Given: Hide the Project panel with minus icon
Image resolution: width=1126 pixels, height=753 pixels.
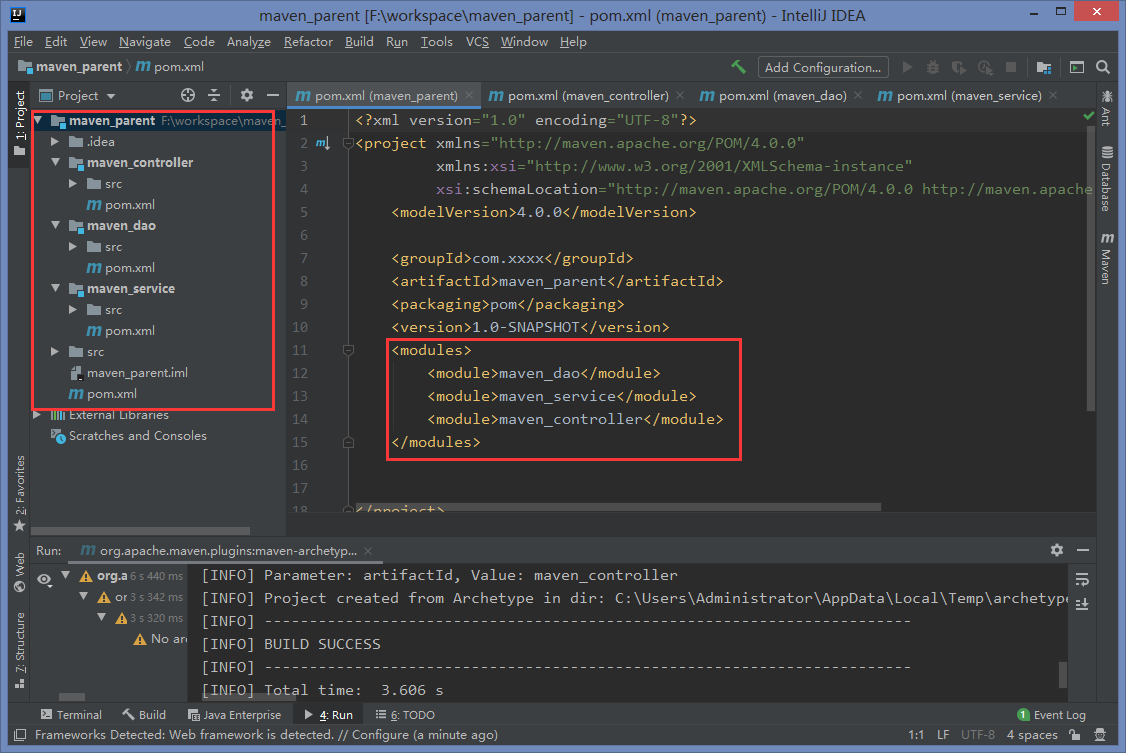Looking at the screenshot, I should pyautogui.click(x=273, y=95).
